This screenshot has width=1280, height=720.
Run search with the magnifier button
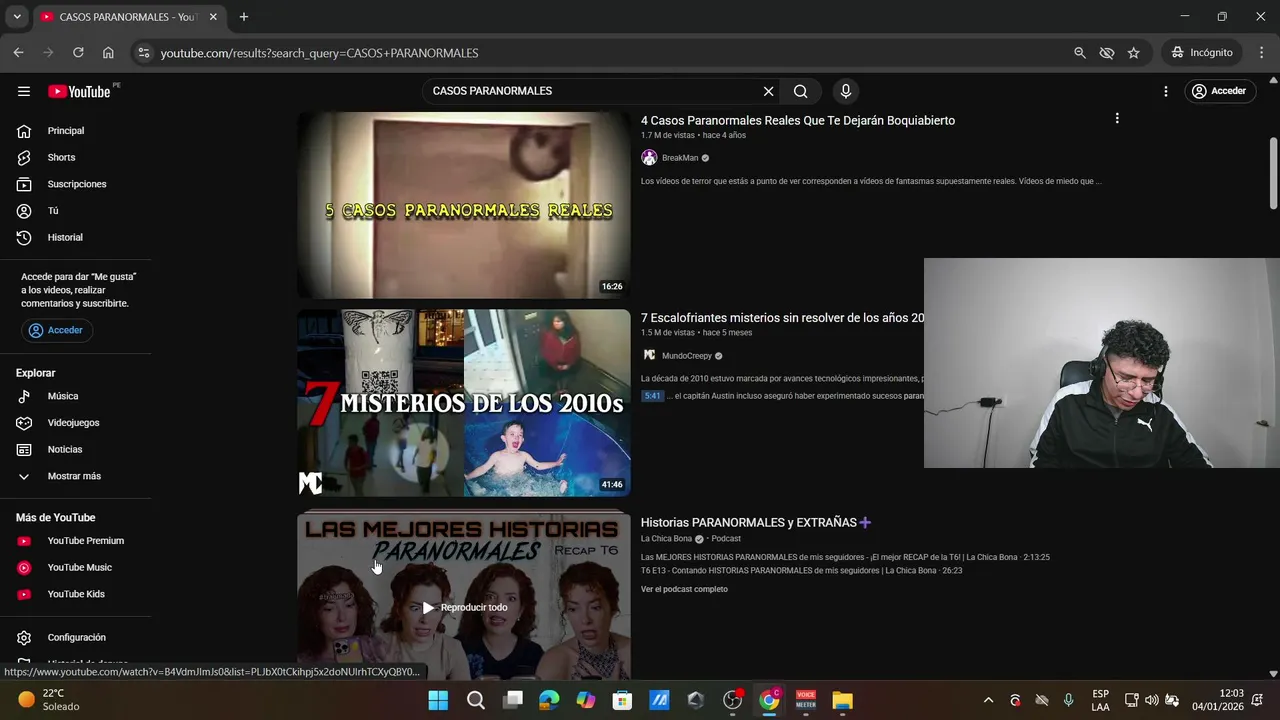801,91
